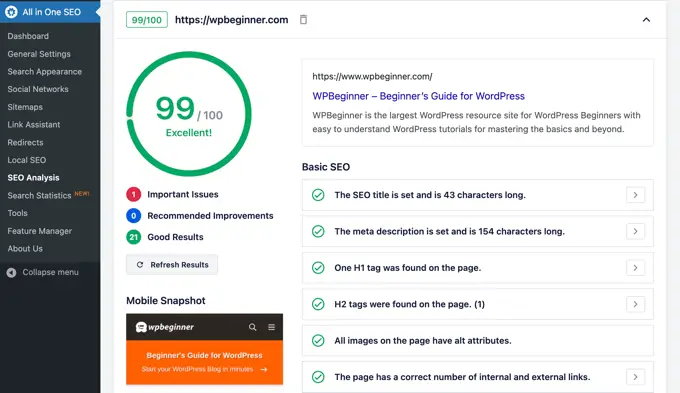This screenshot has height=393, width=680.
Task: Click the trash icon beside wpbeginner.com URL
Action: (x=304, y=20)
